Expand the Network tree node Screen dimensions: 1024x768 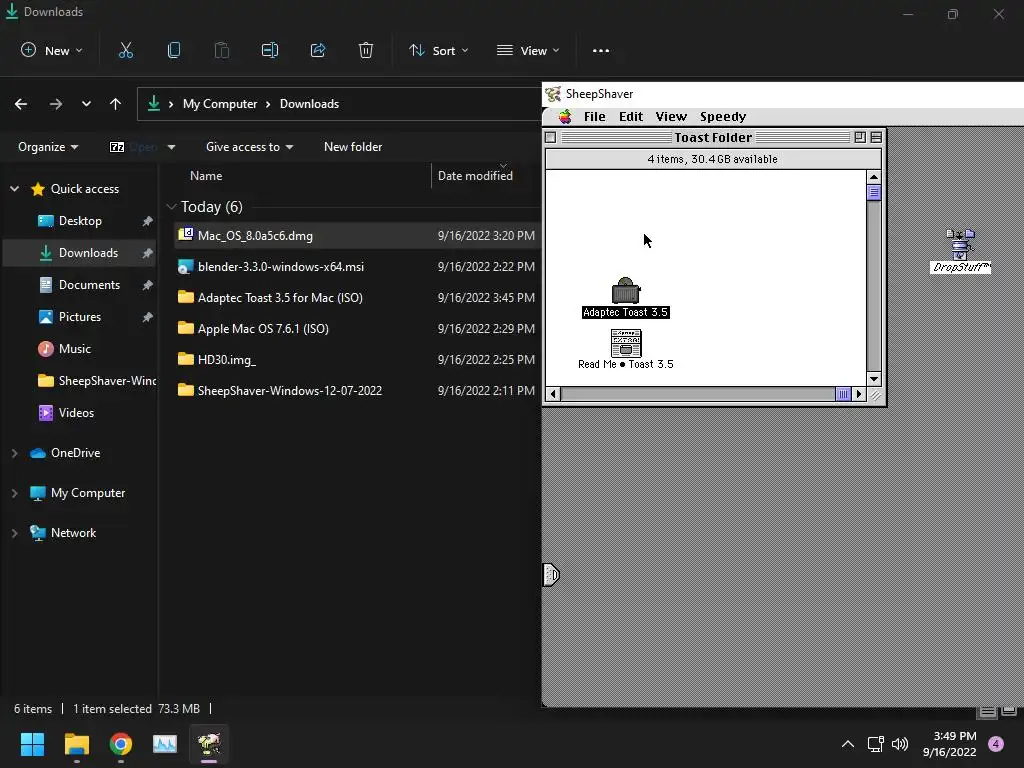pos(14,533)
